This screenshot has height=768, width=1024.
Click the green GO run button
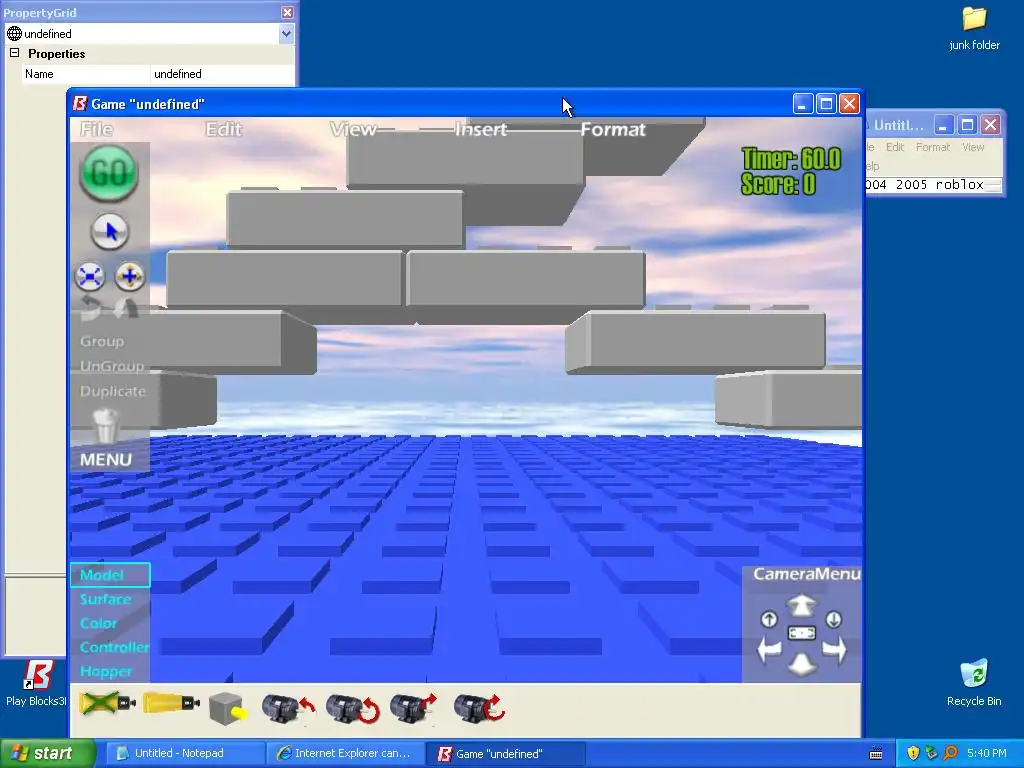[x=108, y=172]
